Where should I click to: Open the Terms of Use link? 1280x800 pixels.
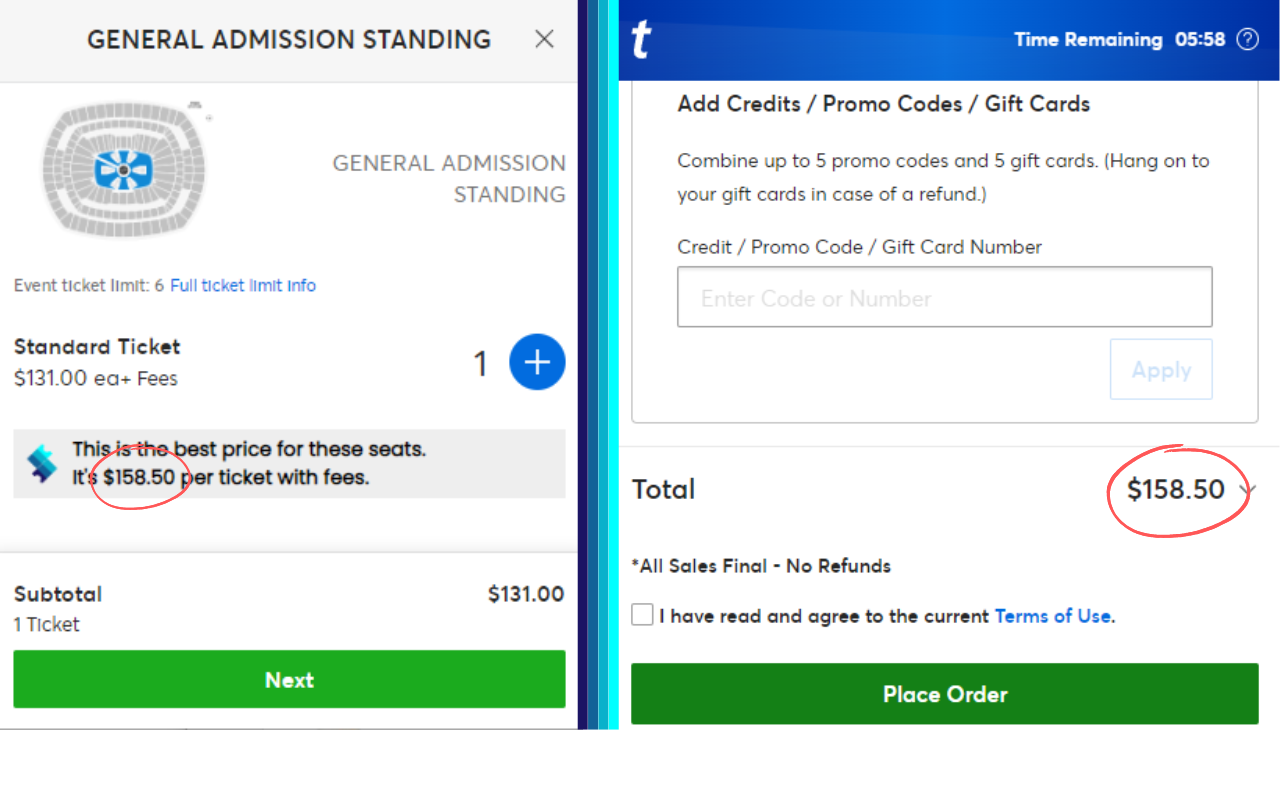[x=1052, y=616]
